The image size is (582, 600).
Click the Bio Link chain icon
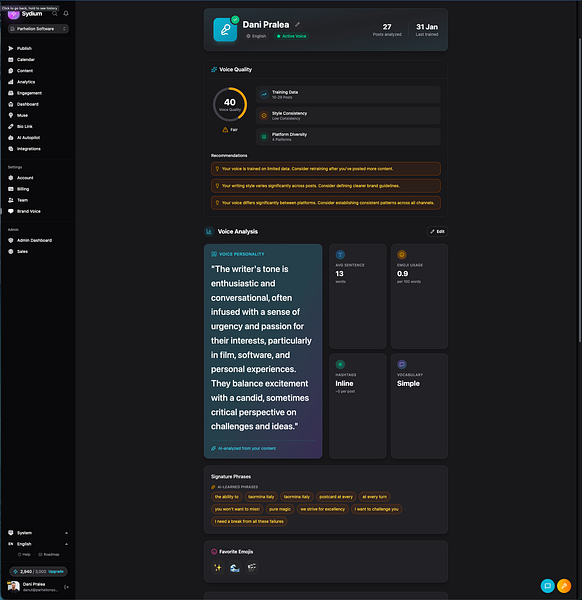pos(11,126)
